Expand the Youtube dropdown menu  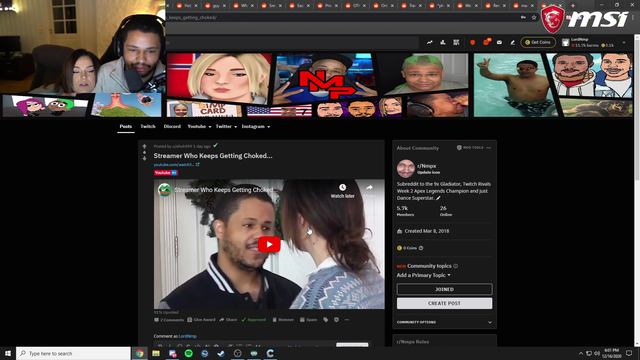199,127
